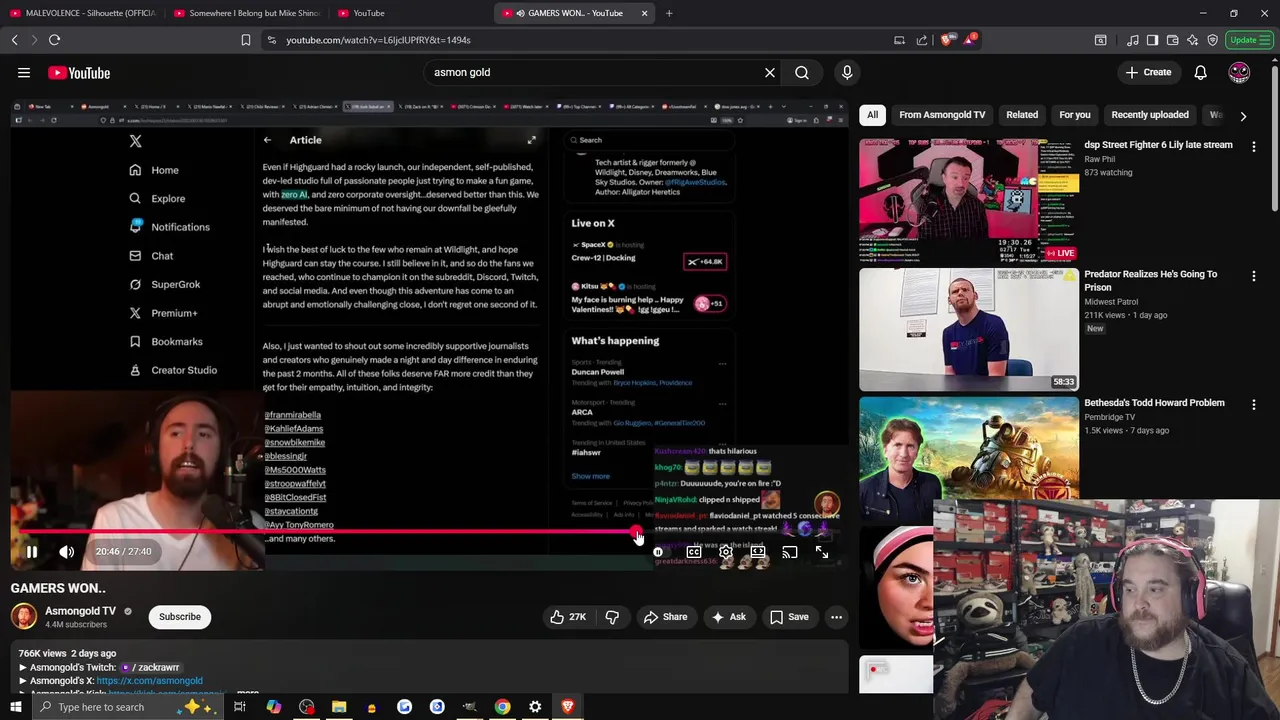
Task: Open Asmongold TV channel name link
Action: pos(81,611)
